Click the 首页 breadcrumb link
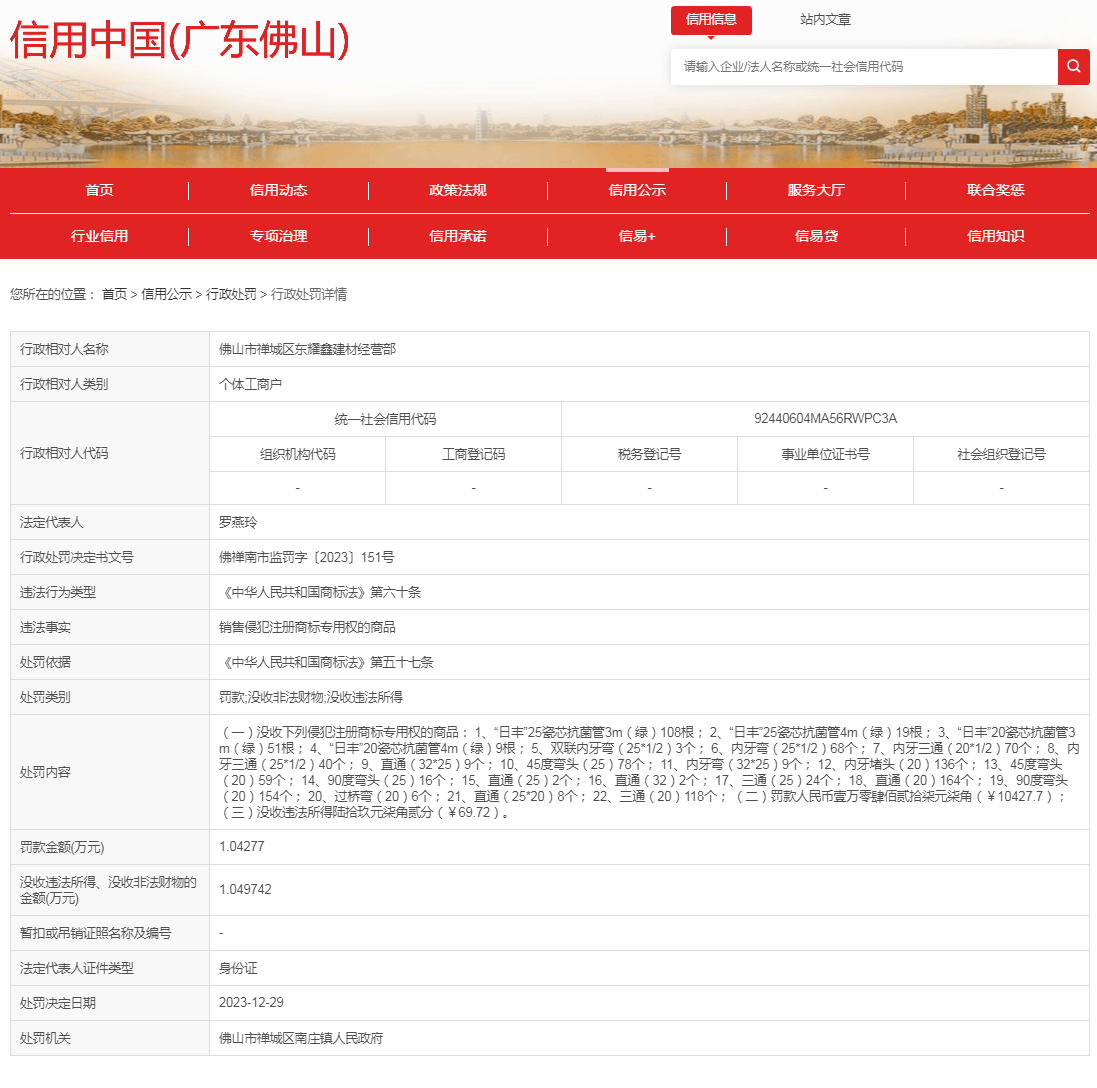 point(114,294)
